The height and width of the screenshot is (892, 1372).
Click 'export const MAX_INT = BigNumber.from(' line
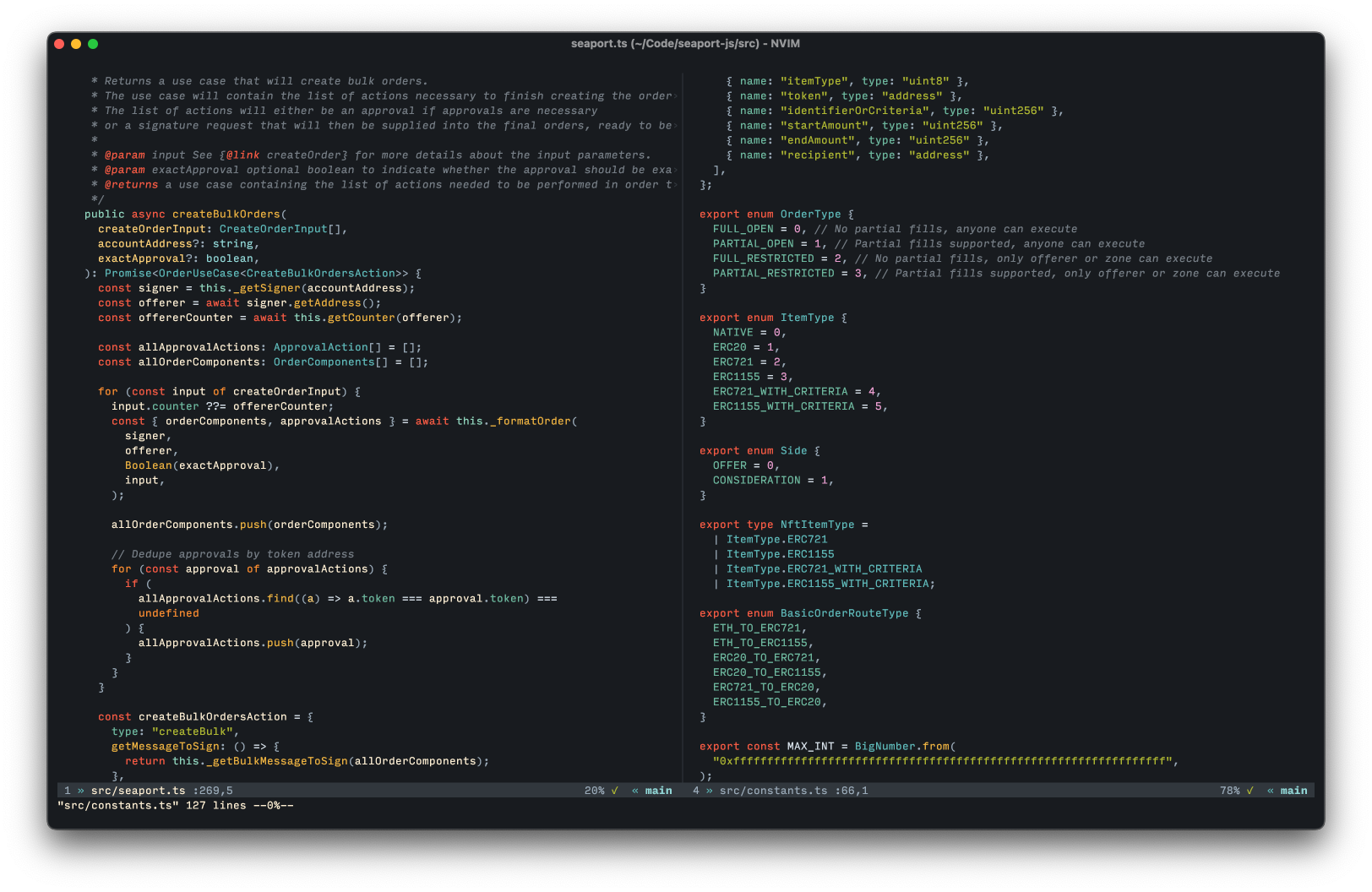[x=828, y=747]
